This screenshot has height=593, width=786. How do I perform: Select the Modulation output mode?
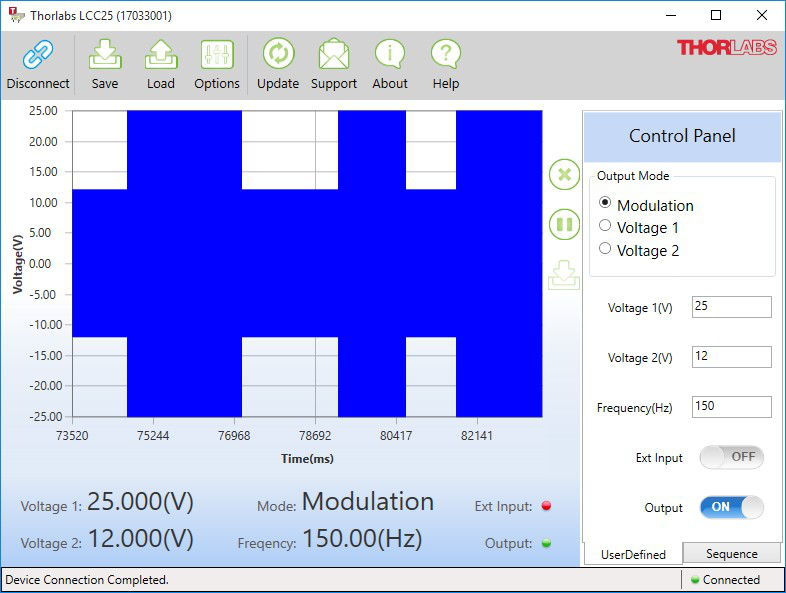(x=604, y=204)
